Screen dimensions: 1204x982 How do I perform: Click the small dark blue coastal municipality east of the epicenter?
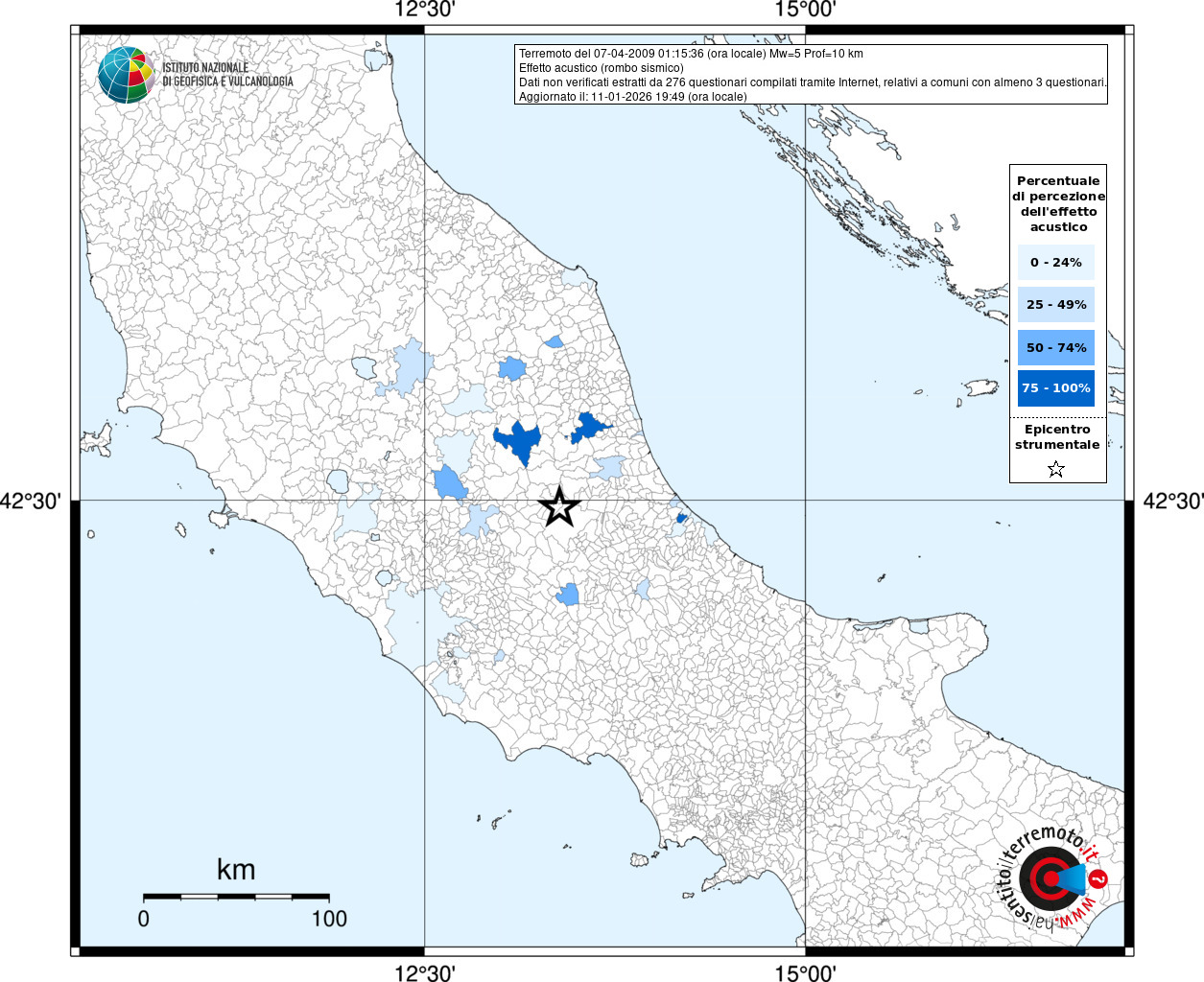[x=682, y=518]
